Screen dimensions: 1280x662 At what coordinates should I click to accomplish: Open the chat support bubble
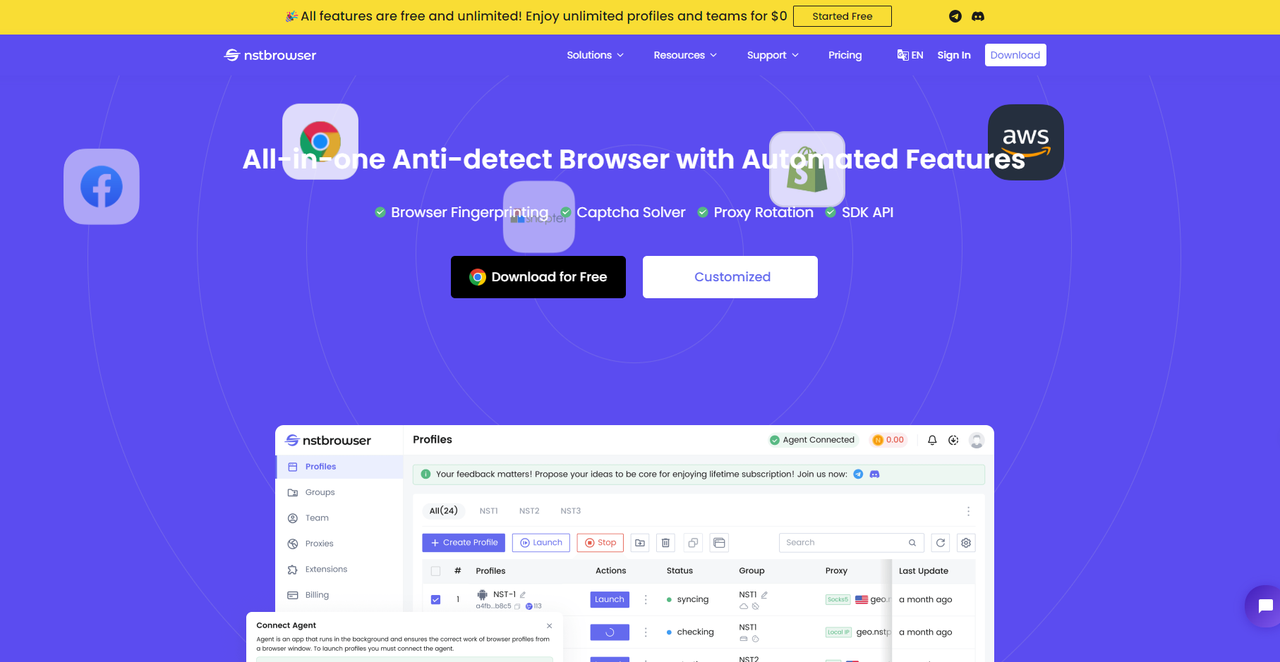[1265, 606]
